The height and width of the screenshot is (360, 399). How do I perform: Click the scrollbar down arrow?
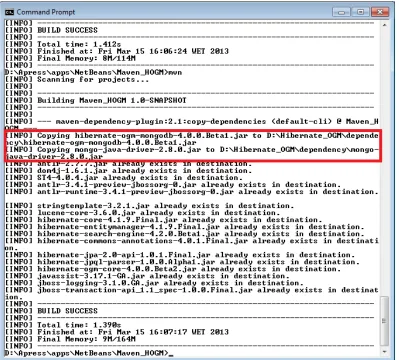pos(384,351)
